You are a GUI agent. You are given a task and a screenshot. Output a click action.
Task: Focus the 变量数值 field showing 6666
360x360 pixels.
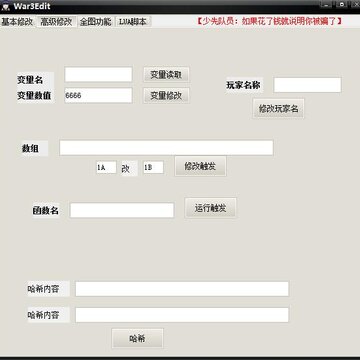click(98, 95)
